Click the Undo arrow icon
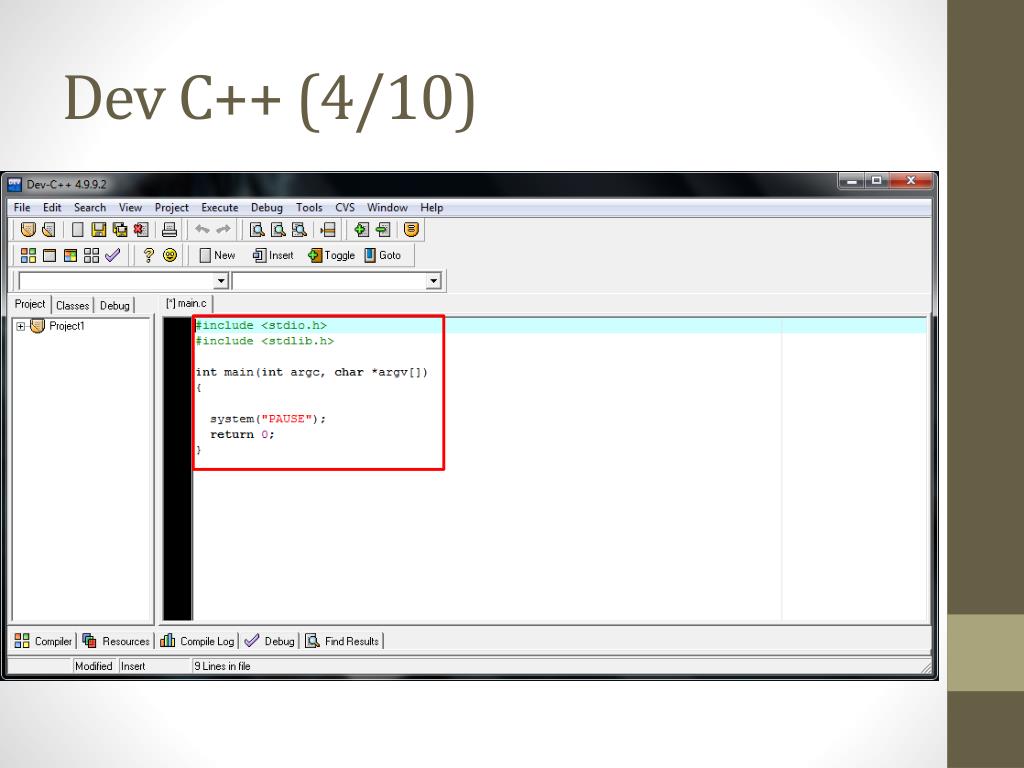 [x=202, y=229]
